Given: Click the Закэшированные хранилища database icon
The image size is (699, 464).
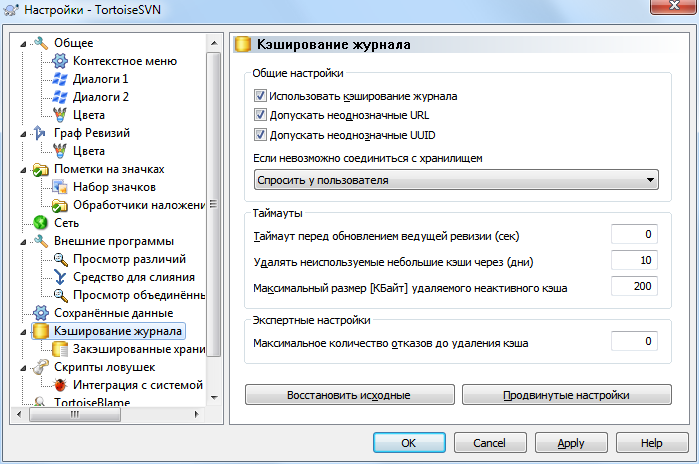Looking at the screenshot, I should pyautogui.click(x=60, y=349).
